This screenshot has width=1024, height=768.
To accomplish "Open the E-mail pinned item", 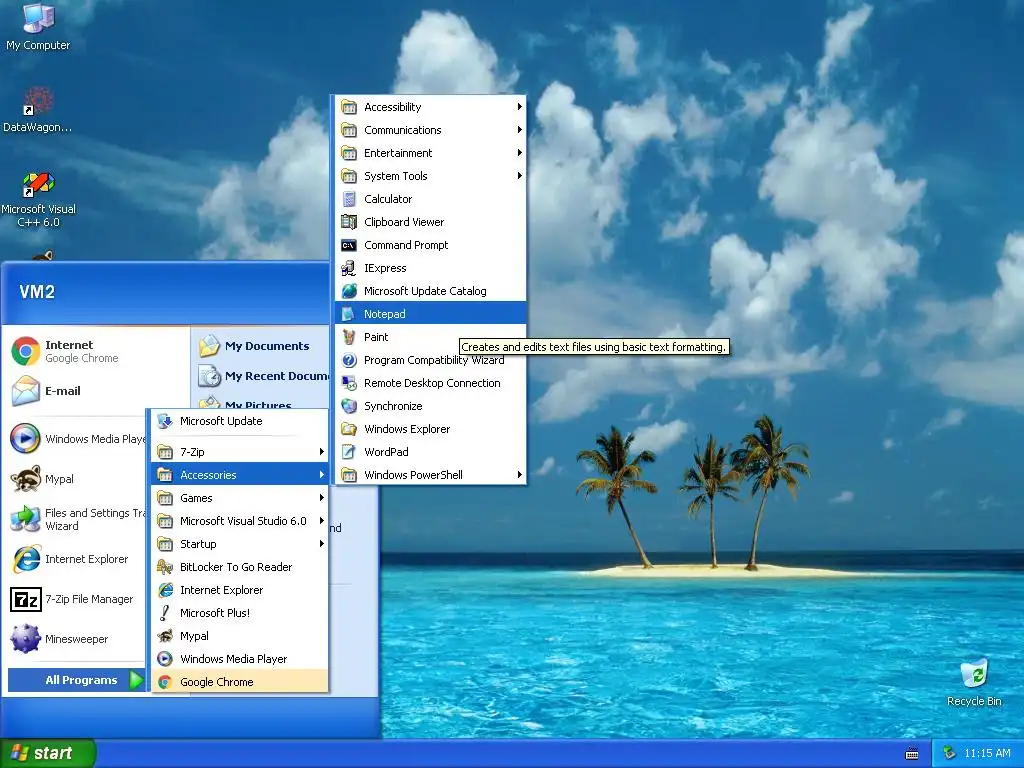I will point(95,391).
